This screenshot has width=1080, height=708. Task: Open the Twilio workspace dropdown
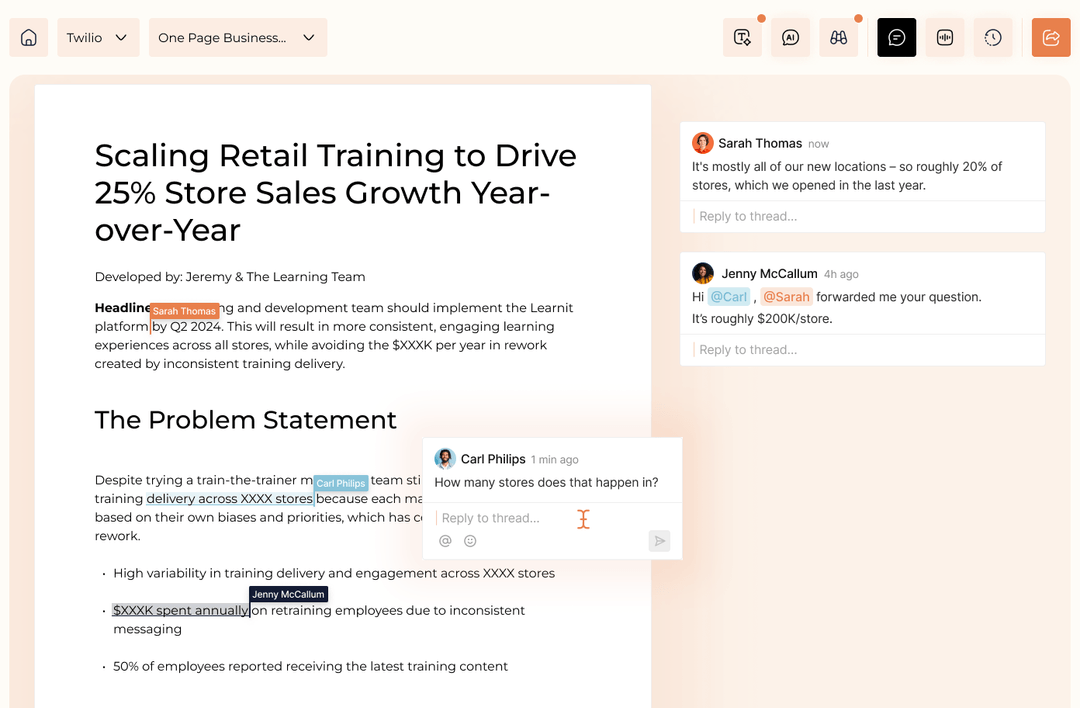tap(97, 37)
